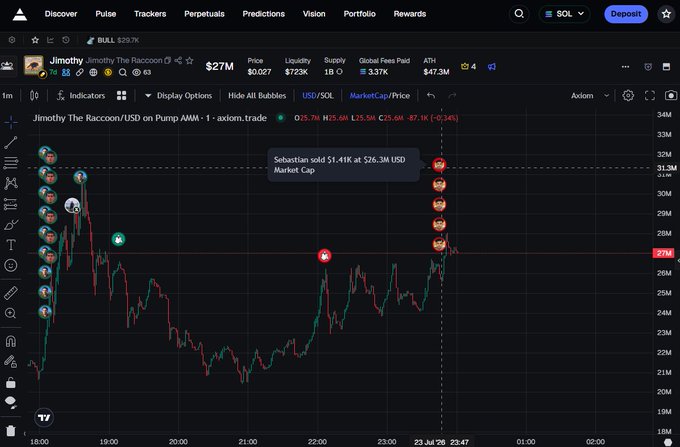Screen dimensions: 680x447
Task: Select the BULL $29.7K watchlist token
Action: tap(113, 40)
